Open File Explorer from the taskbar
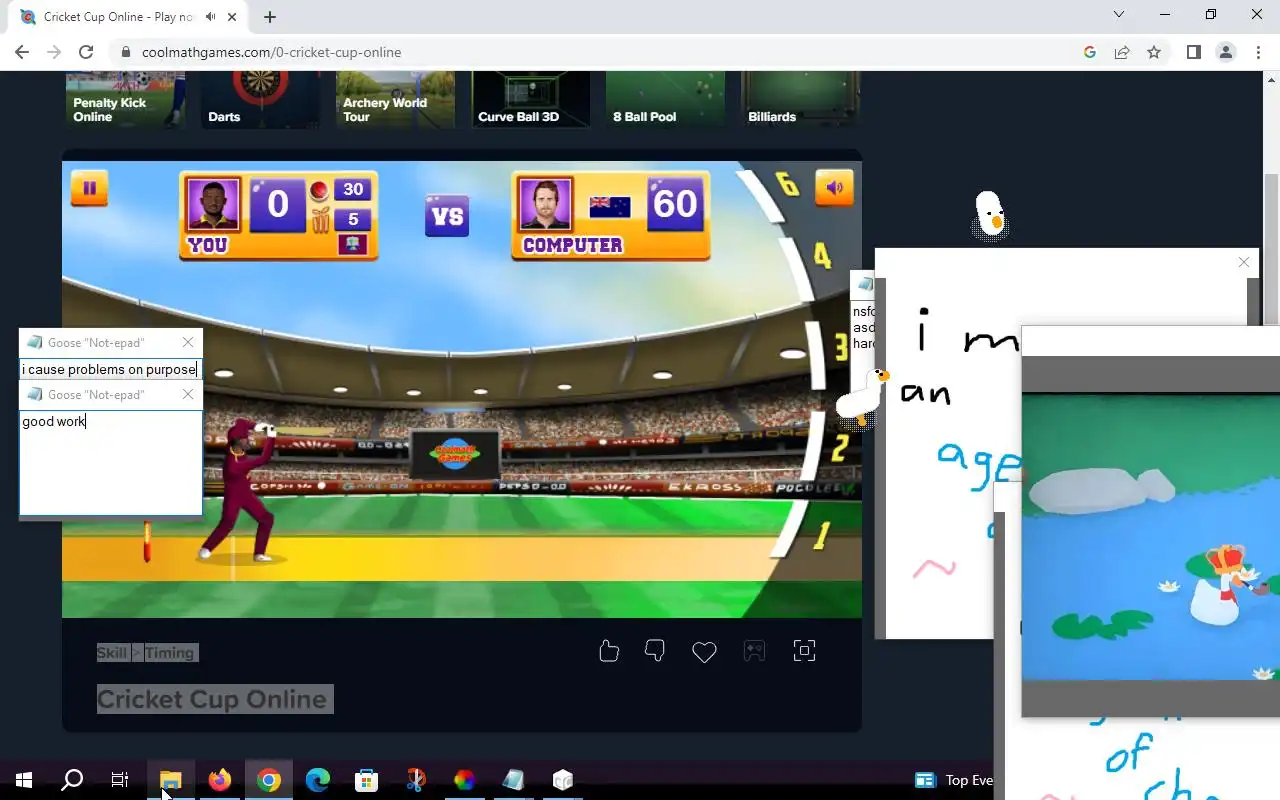This screenshot has height=800, width=1280. [170, 780]
